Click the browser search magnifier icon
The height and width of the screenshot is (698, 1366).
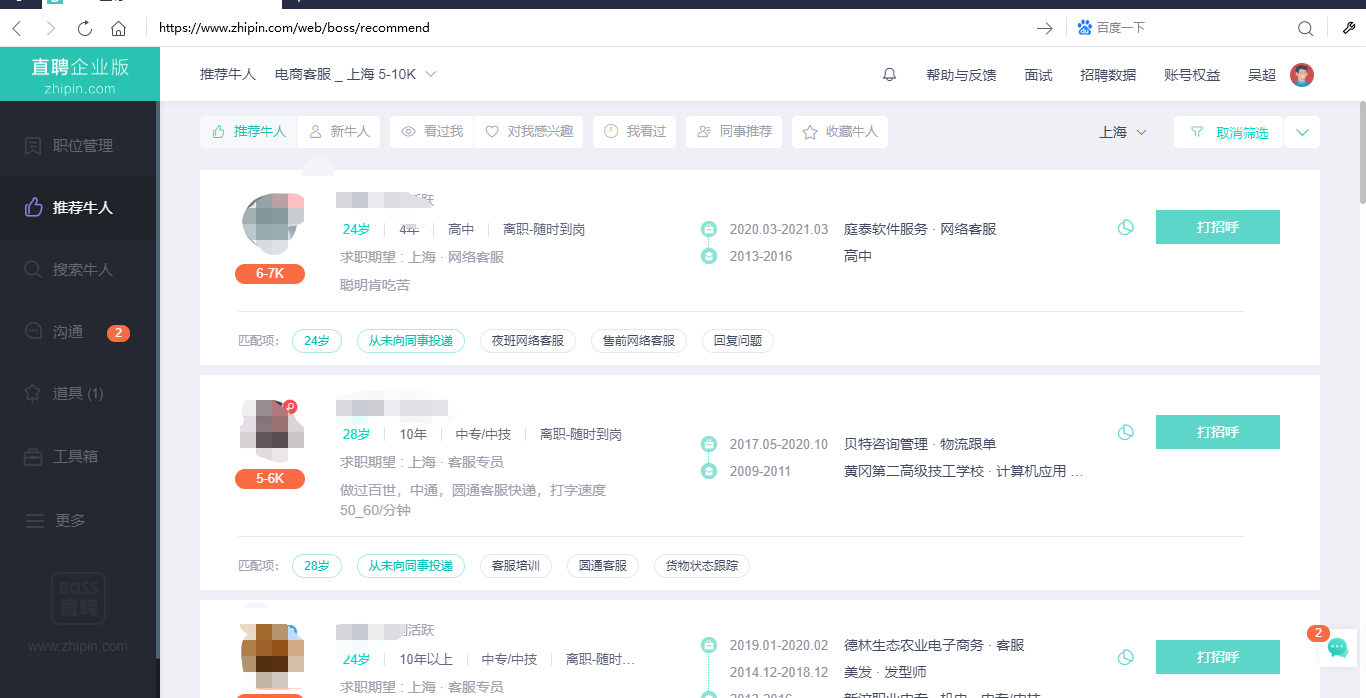[1305, 28]
